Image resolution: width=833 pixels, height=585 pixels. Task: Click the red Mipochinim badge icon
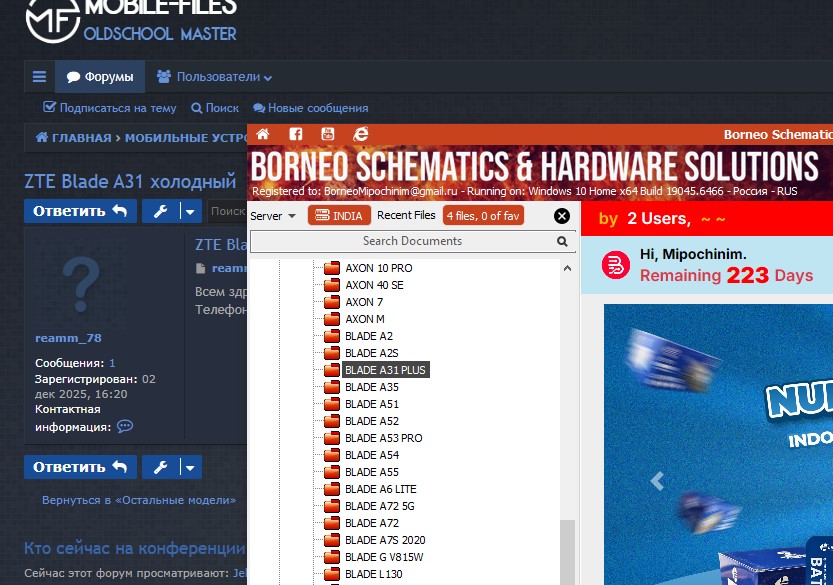pyautogui.click(x=614, y=266)
